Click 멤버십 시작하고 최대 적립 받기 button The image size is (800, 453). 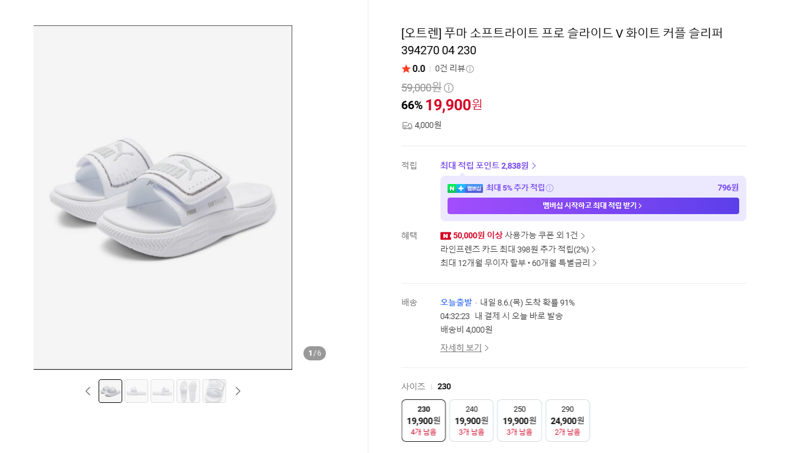(593, 206)
